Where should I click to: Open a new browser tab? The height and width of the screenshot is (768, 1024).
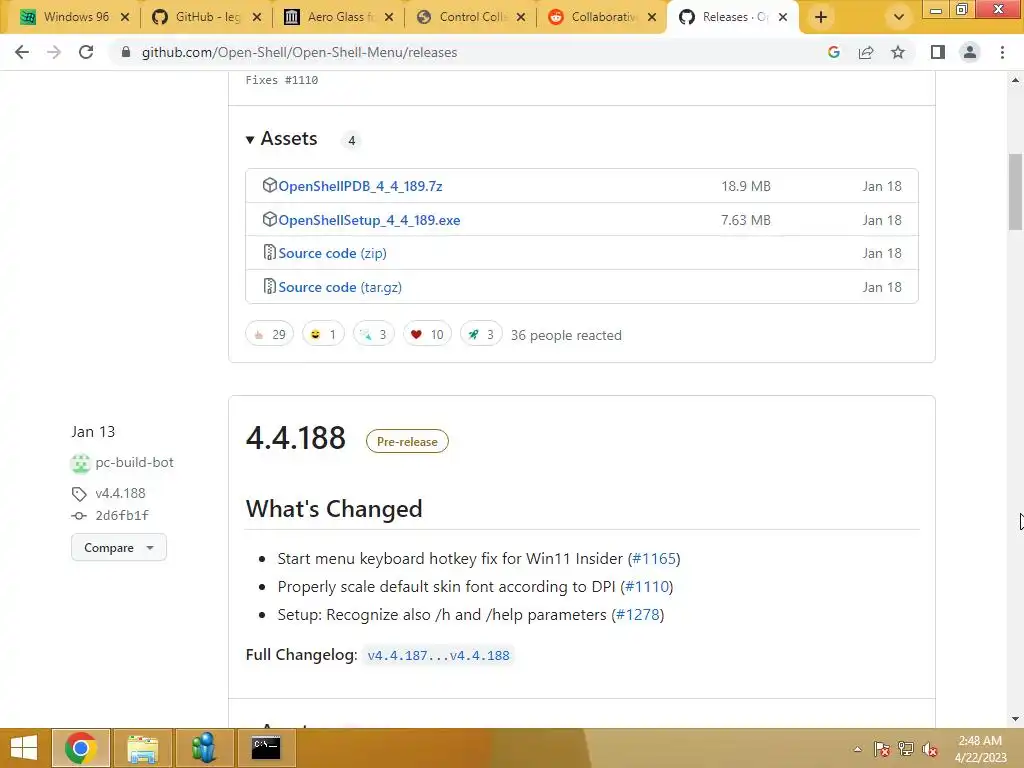[x=821, y=17]
